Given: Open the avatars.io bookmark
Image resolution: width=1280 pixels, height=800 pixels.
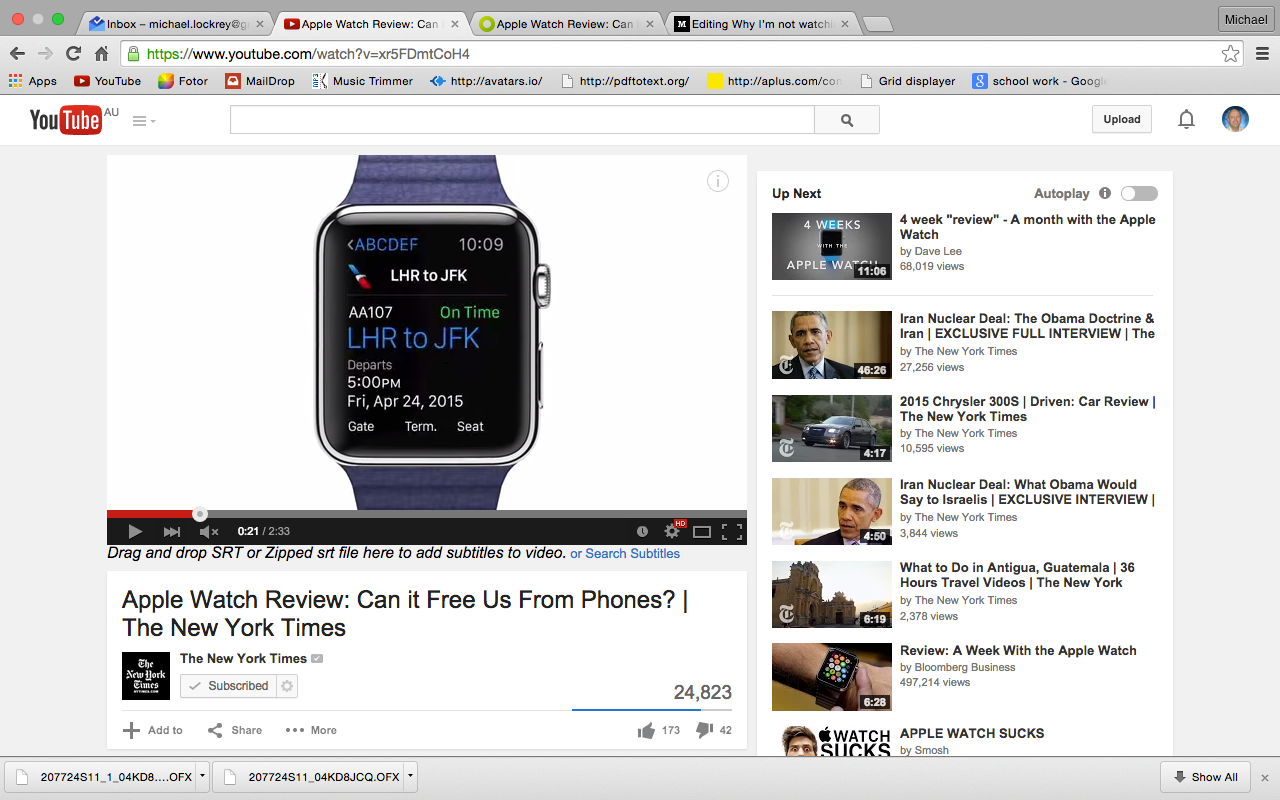Looking at the screenshot, I should point(486,81).
